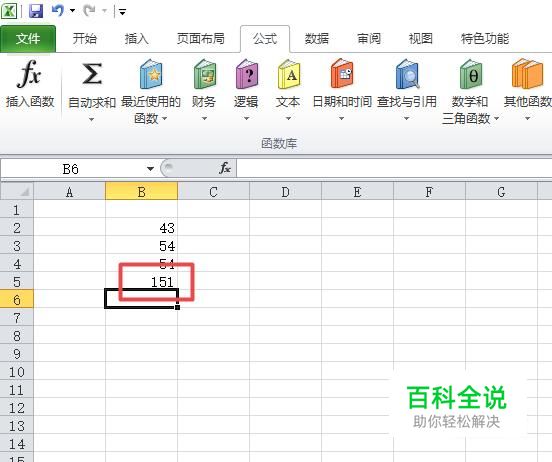The height and width of the screenshot is (462, 552).
Task: Select row 2 header
Action: click(x=17, y=228)
